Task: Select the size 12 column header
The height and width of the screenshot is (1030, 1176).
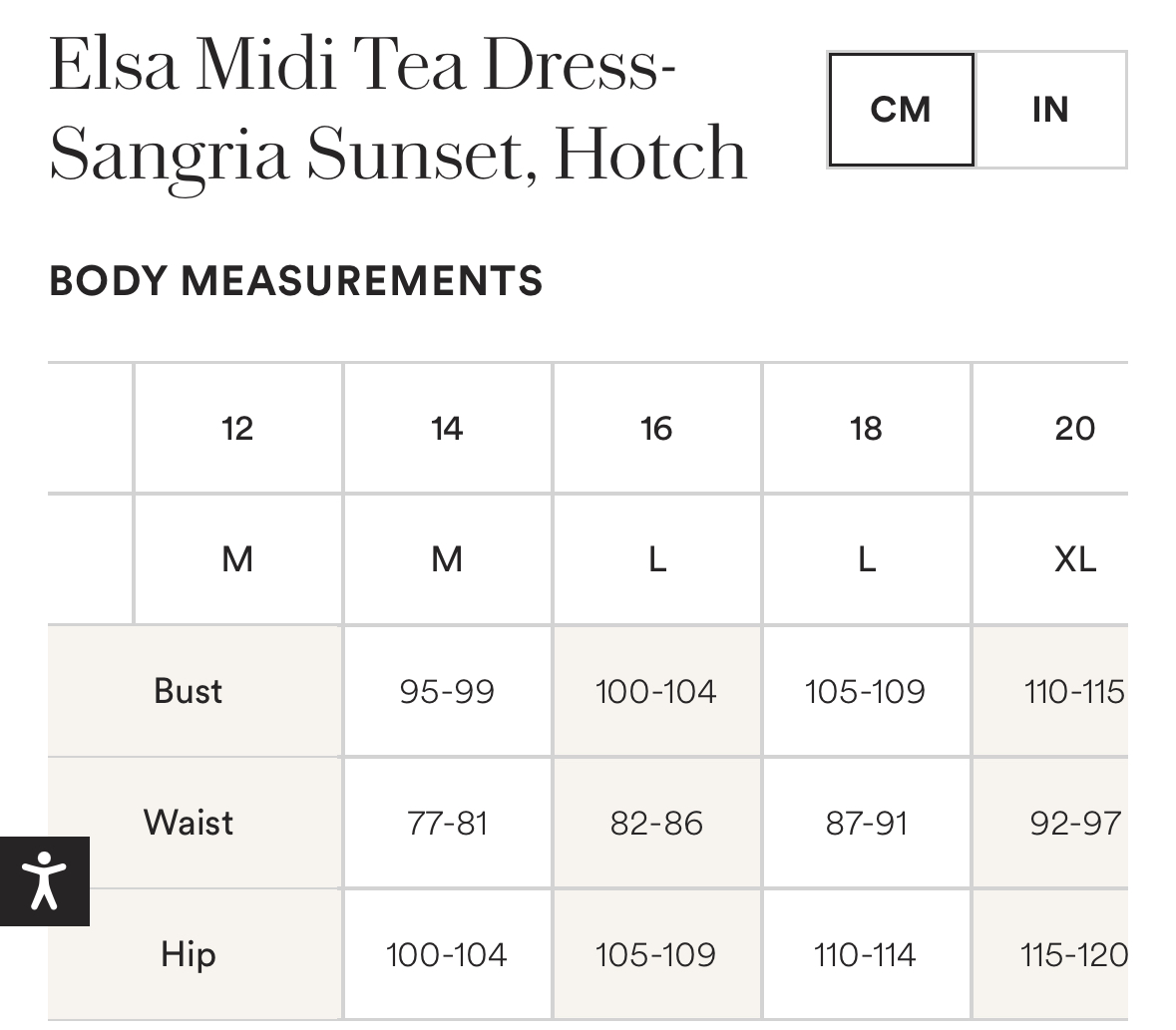Action: point(237,429)
